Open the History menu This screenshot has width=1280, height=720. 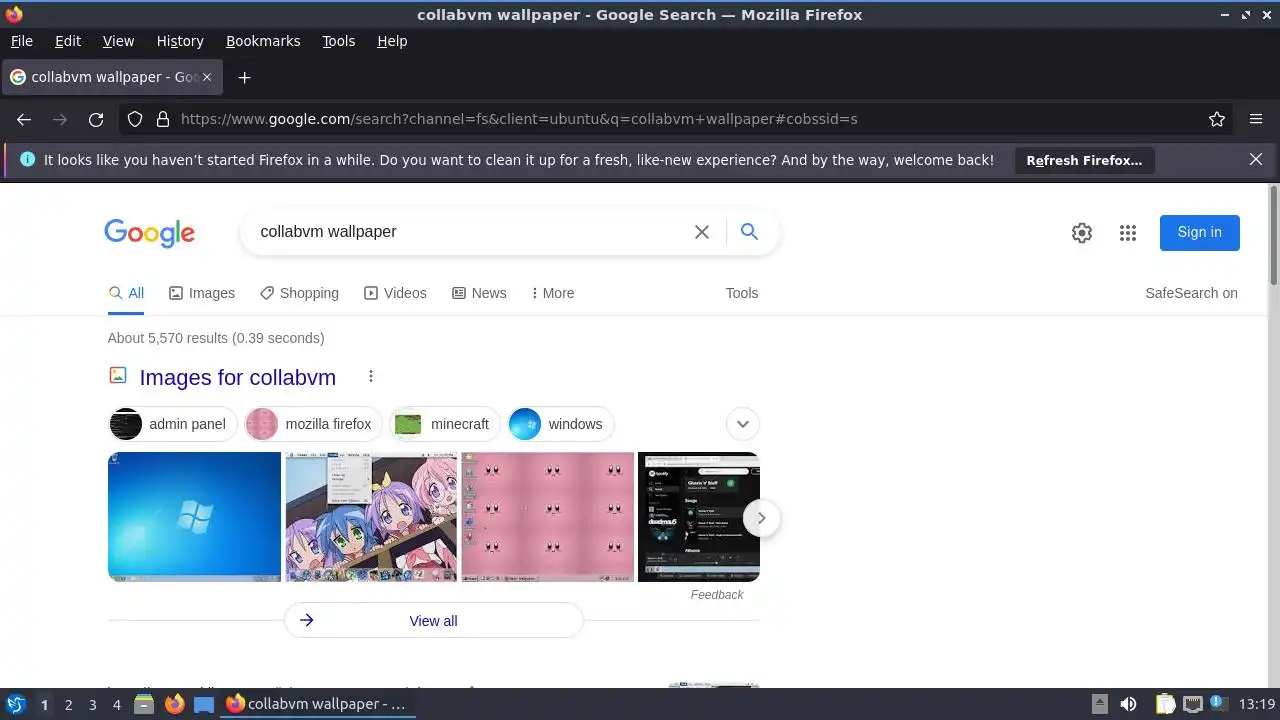[x=180, y=41]
